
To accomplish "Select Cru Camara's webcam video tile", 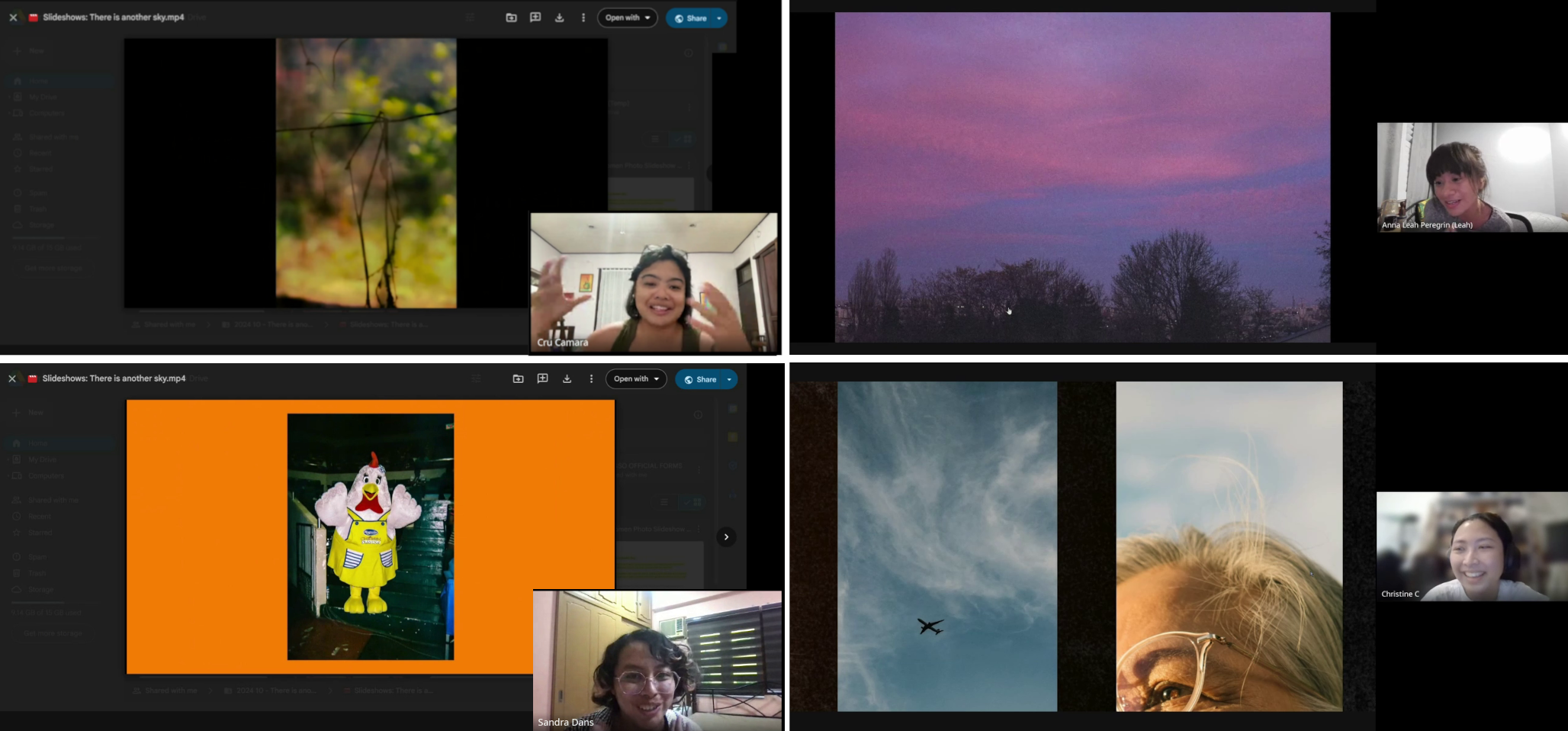I will click(654, 283).
